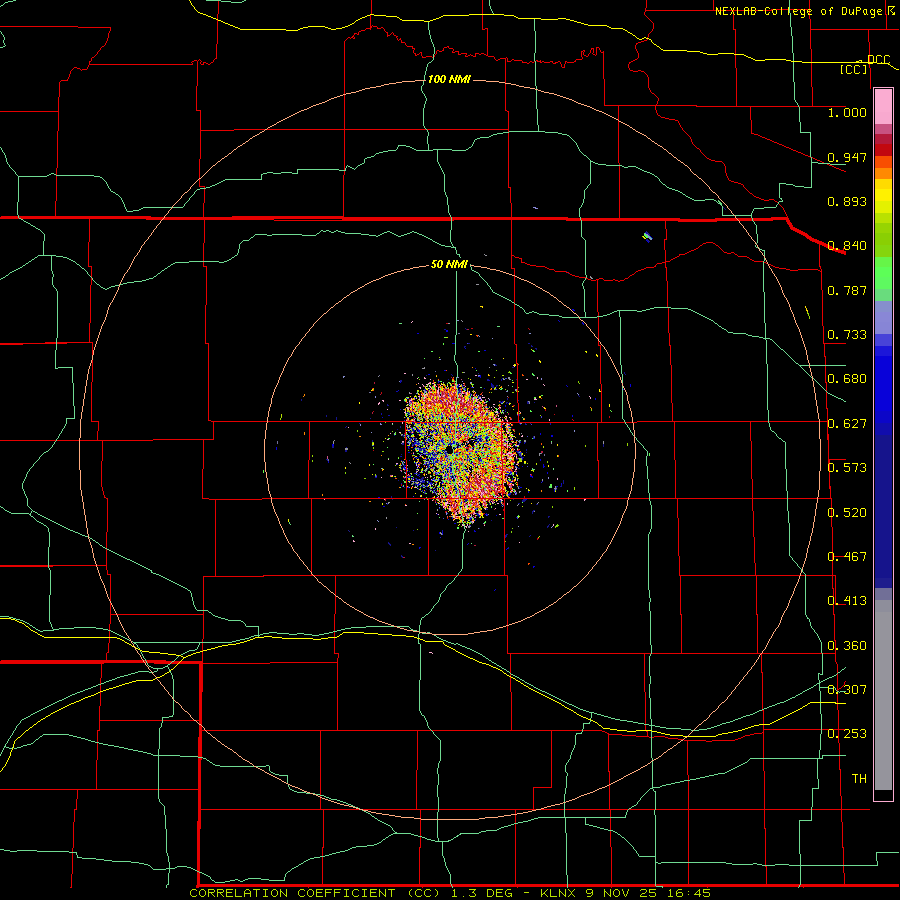Click the "16:45" time stamp
900x900 pixels.
pyautogui.click(x=690, y=893)
